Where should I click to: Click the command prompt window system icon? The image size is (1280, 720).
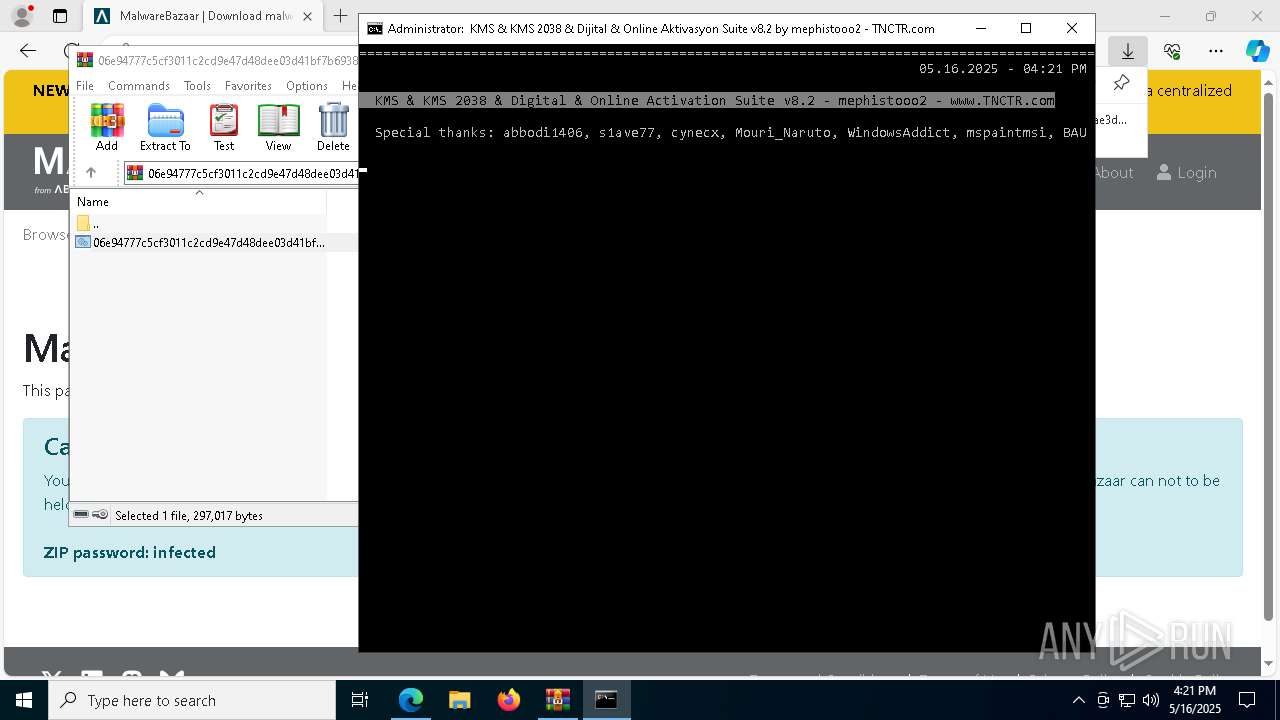click(374, 29)
